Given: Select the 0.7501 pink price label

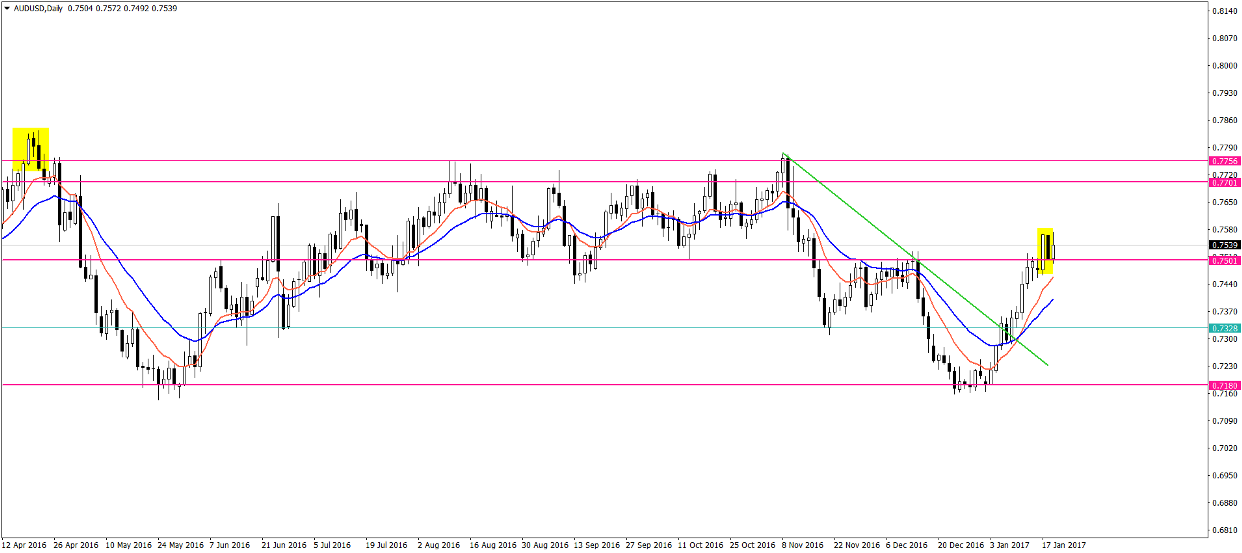Looking at the screenshot, I should pos(1224,261).
